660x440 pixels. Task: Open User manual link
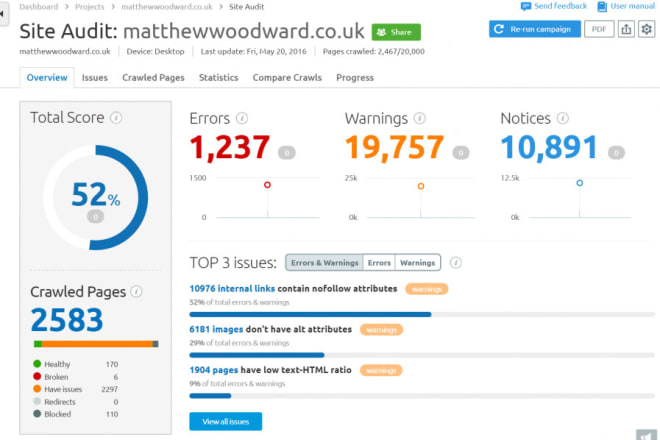point(626,6)
